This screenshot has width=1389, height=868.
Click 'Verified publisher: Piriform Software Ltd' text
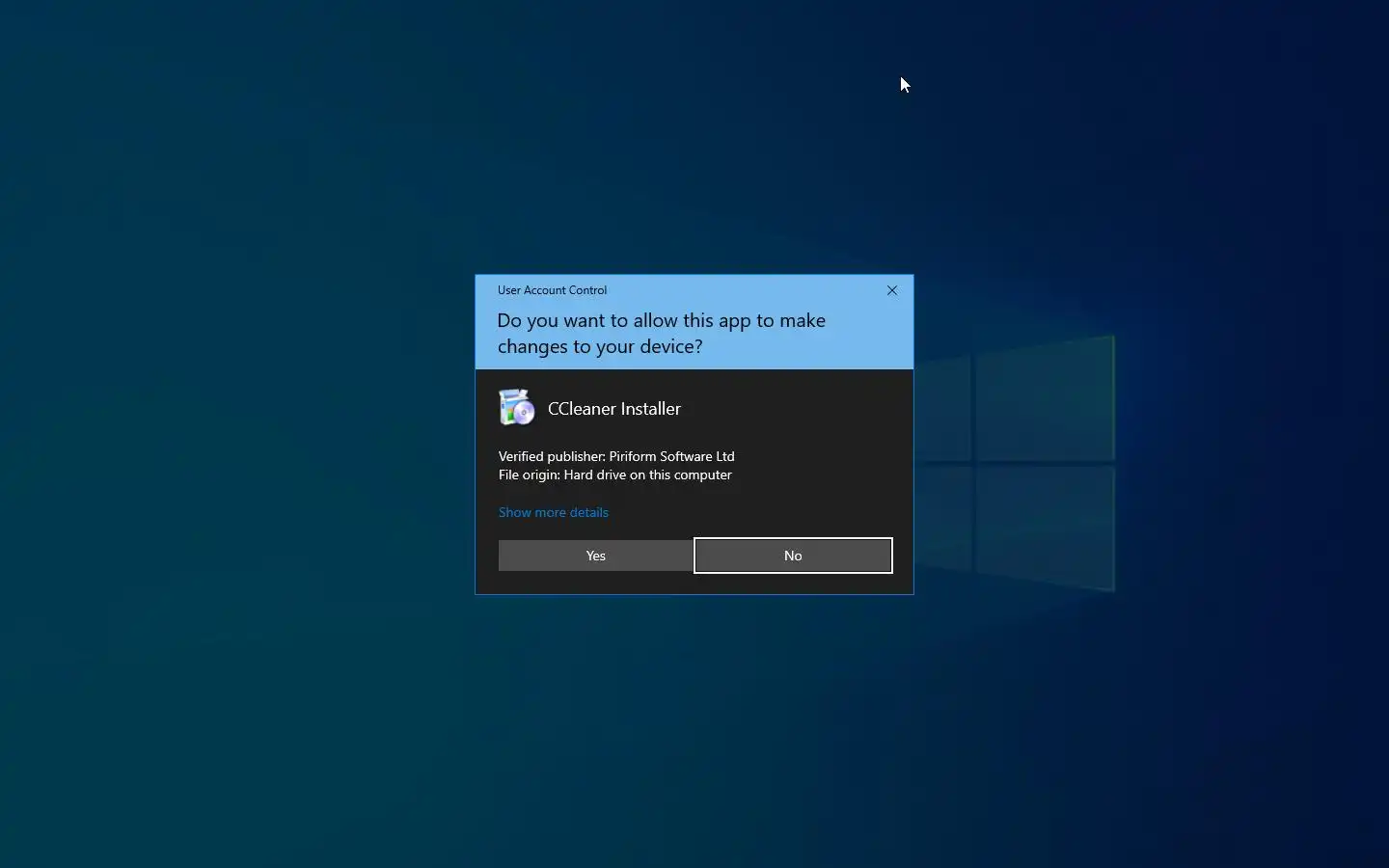[x=616, y=456]
